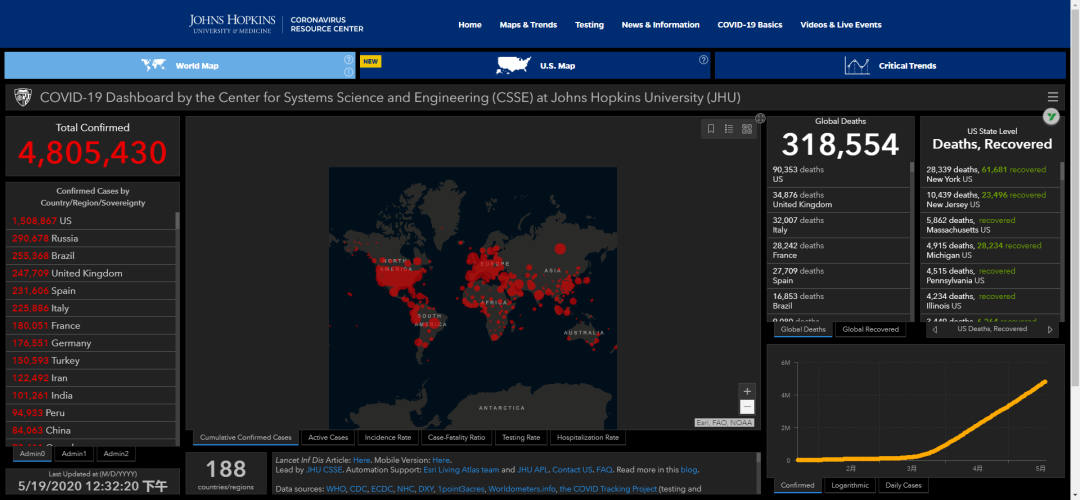Open the Esri Living Atlas team link
Screen dimensions: 1080x500
[x=461, y=470]
